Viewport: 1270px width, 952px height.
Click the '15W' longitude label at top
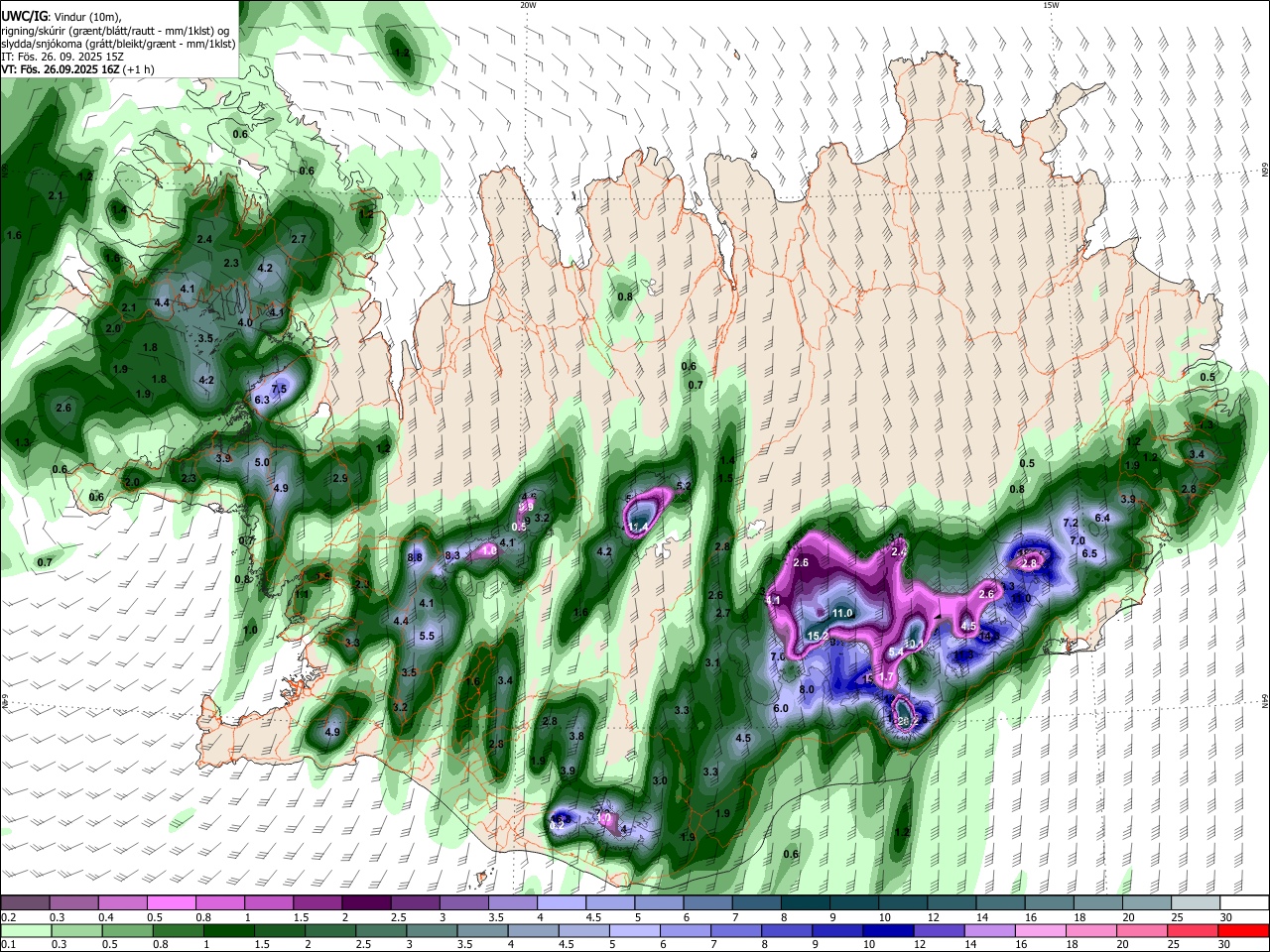tap(1051, 5)
